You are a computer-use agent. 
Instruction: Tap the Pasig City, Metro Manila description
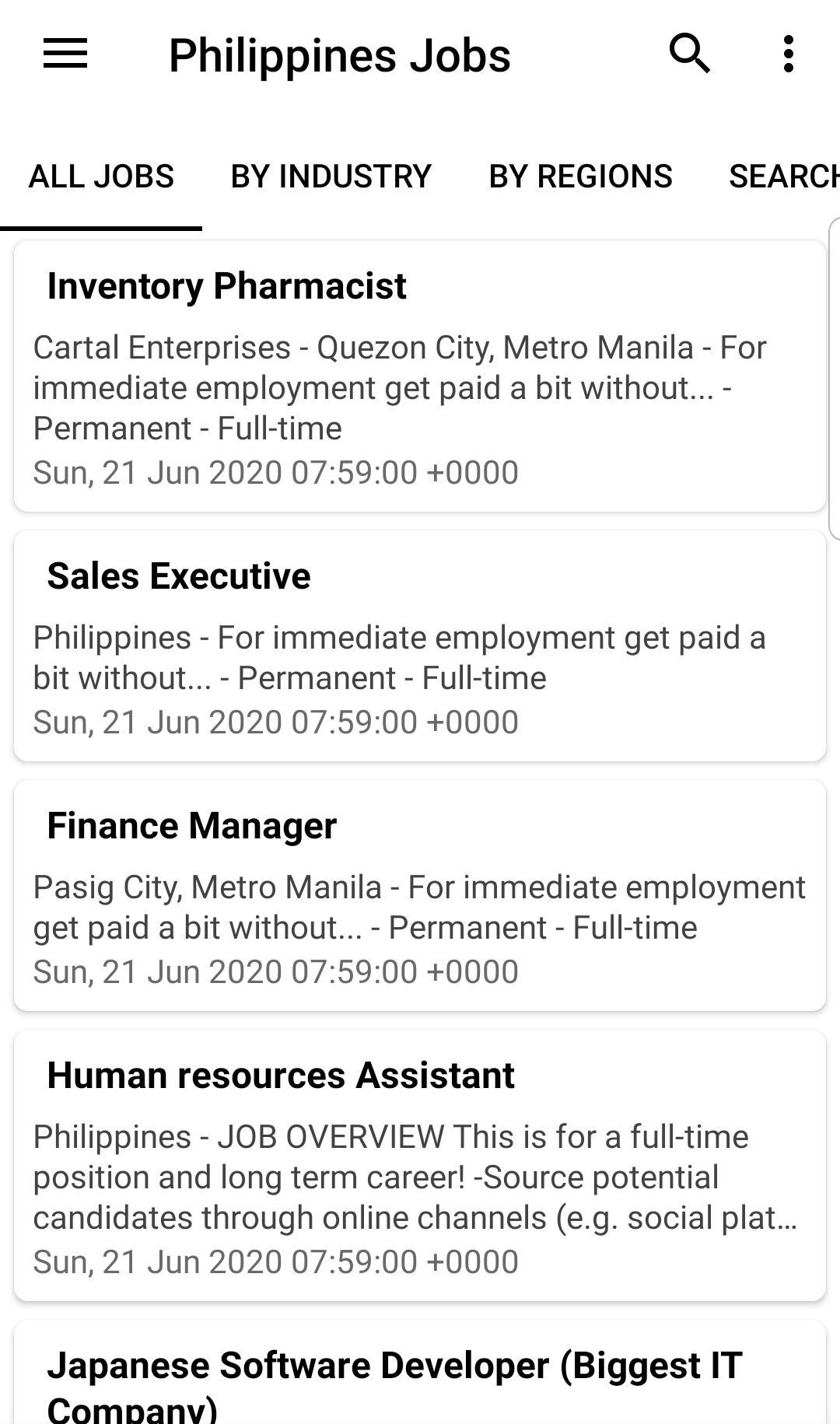[x=419, y=908]
